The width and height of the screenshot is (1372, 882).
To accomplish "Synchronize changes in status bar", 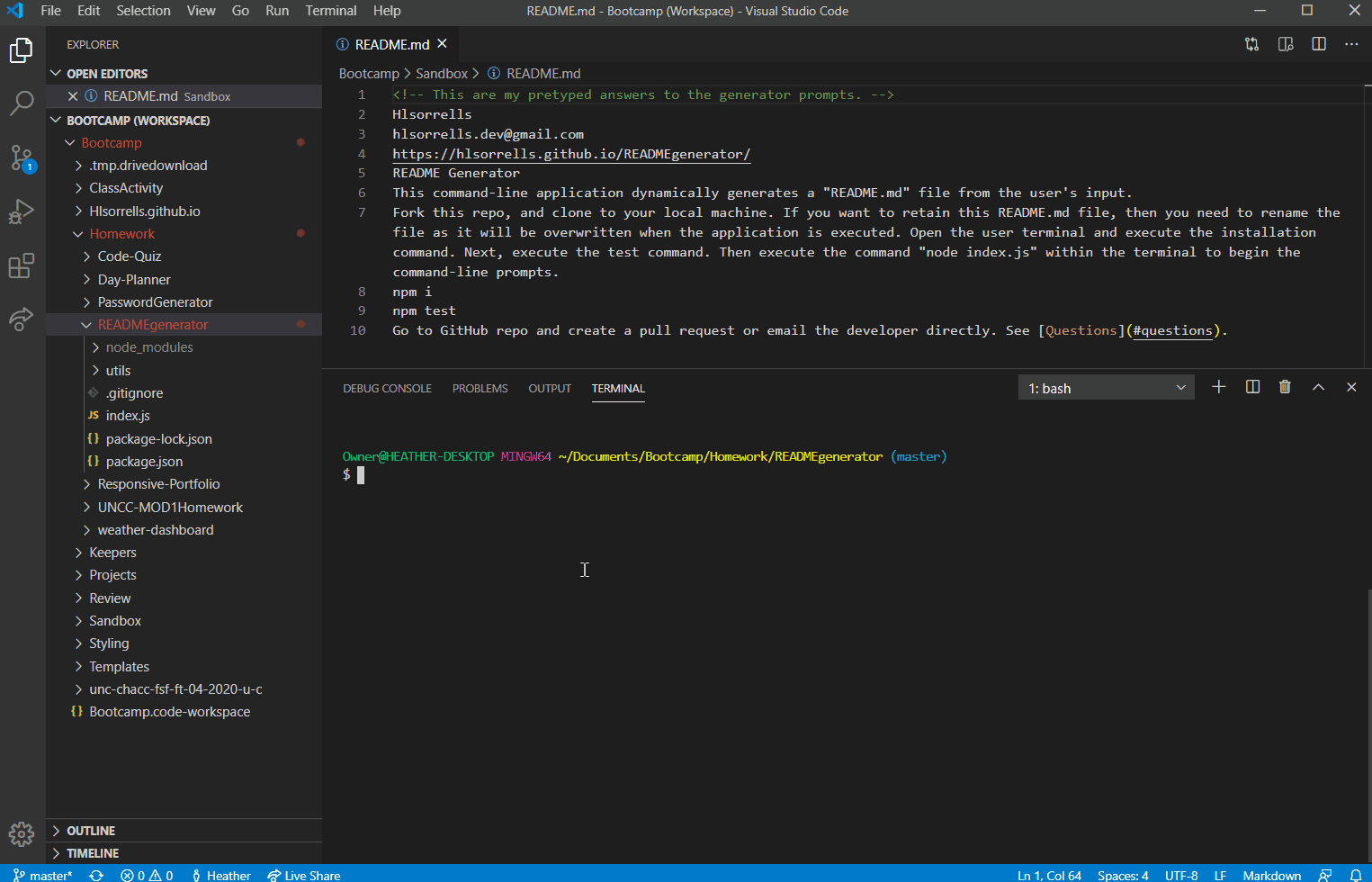I will pos(96,875).
